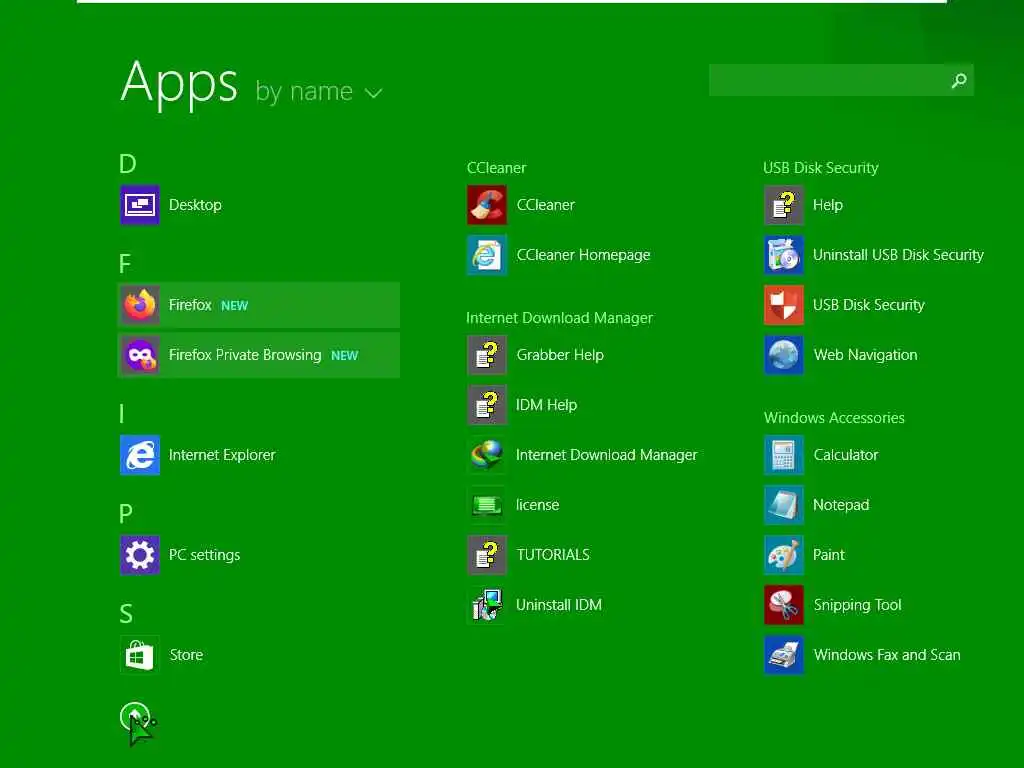Viewport: 1024px width, 768px height.
Task: Click the 'CCleaner Homepage' label text
Action: [x=583, y=255]
